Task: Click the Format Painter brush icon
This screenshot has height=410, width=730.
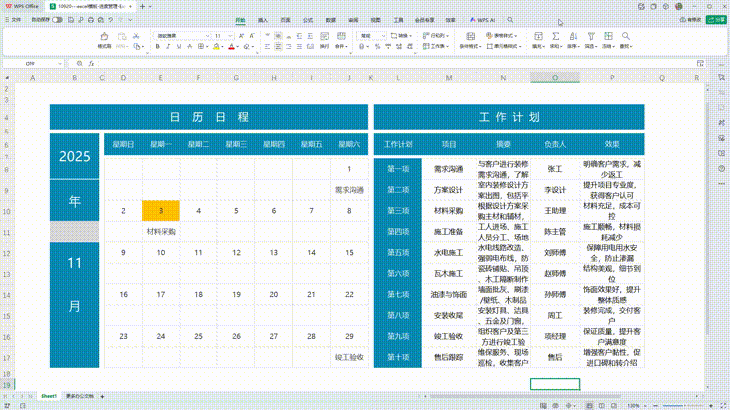Action: [x=104, y=38]
